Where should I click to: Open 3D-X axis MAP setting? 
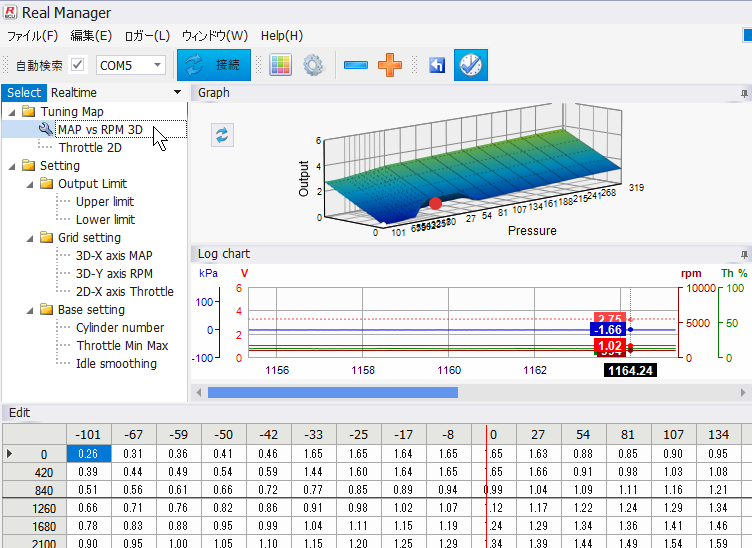click(114, 256)
